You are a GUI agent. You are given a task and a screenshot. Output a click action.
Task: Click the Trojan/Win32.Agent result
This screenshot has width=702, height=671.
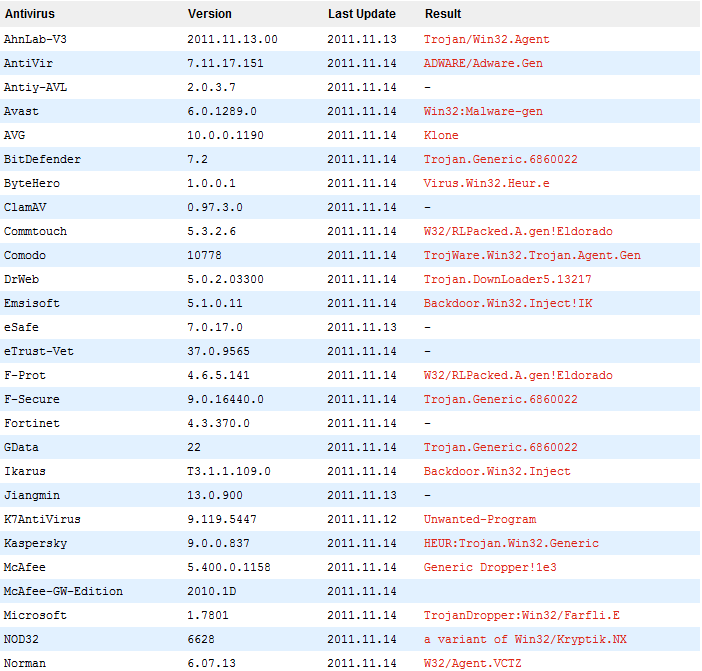(487, 39)
